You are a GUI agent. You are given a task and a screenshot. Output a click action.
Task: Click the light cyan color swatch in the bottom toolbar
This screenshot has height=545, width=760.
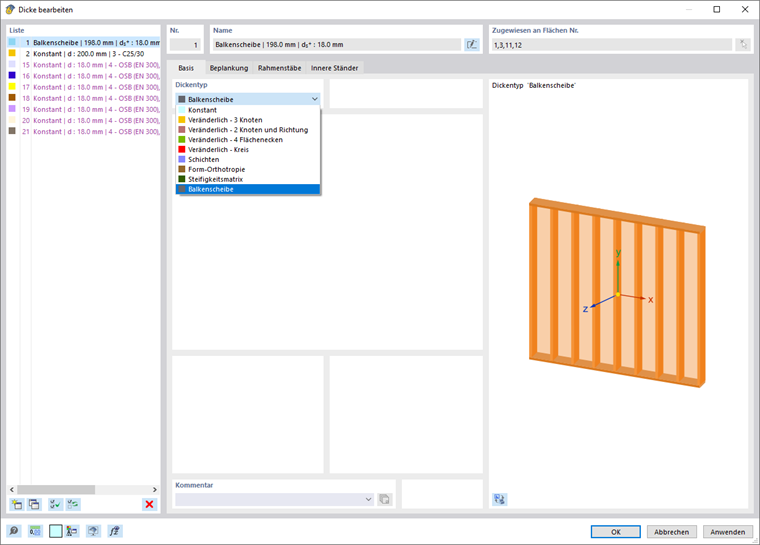[x=56, y=531]
